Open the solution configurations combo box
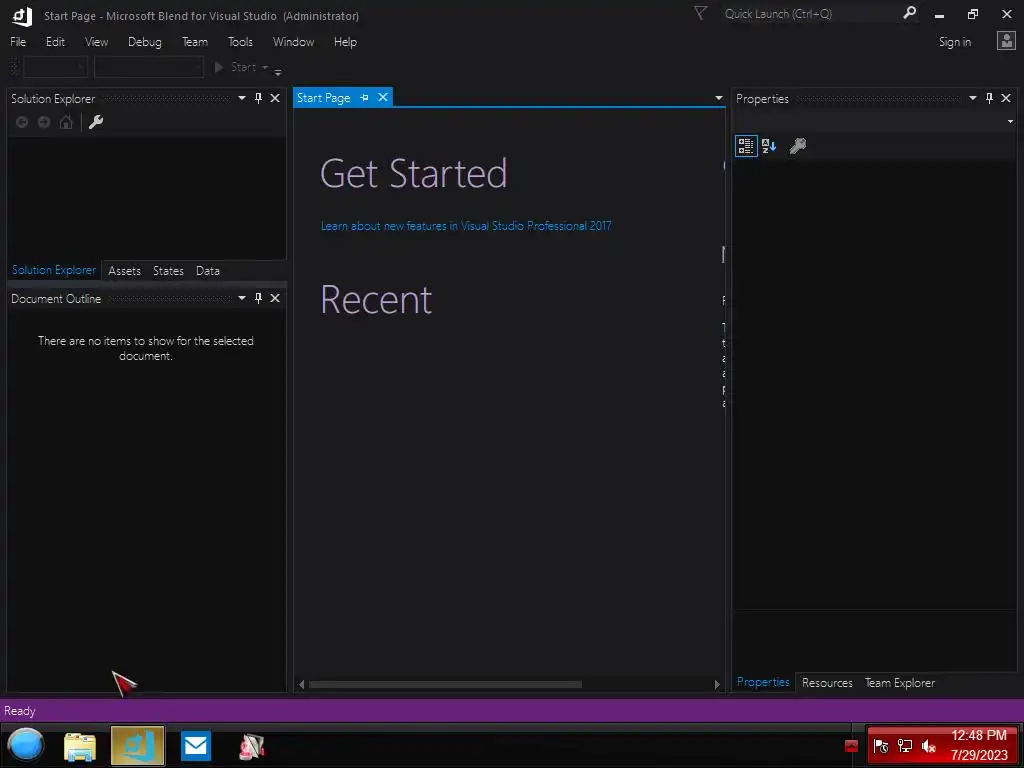 [x=55, y=67]
